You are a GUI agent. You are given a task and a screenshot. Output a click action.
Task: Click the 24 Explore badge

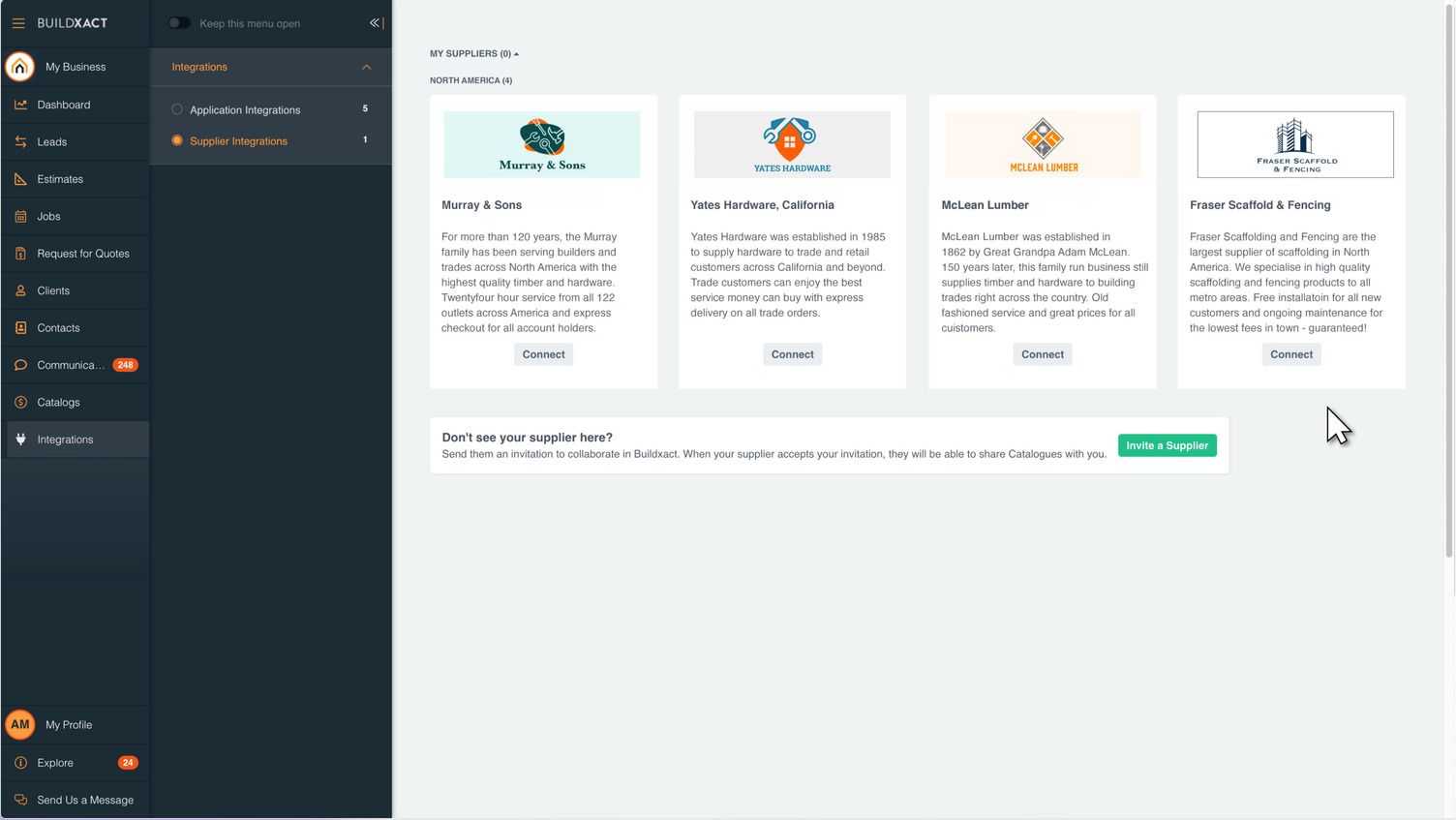[x=128, y=763]
